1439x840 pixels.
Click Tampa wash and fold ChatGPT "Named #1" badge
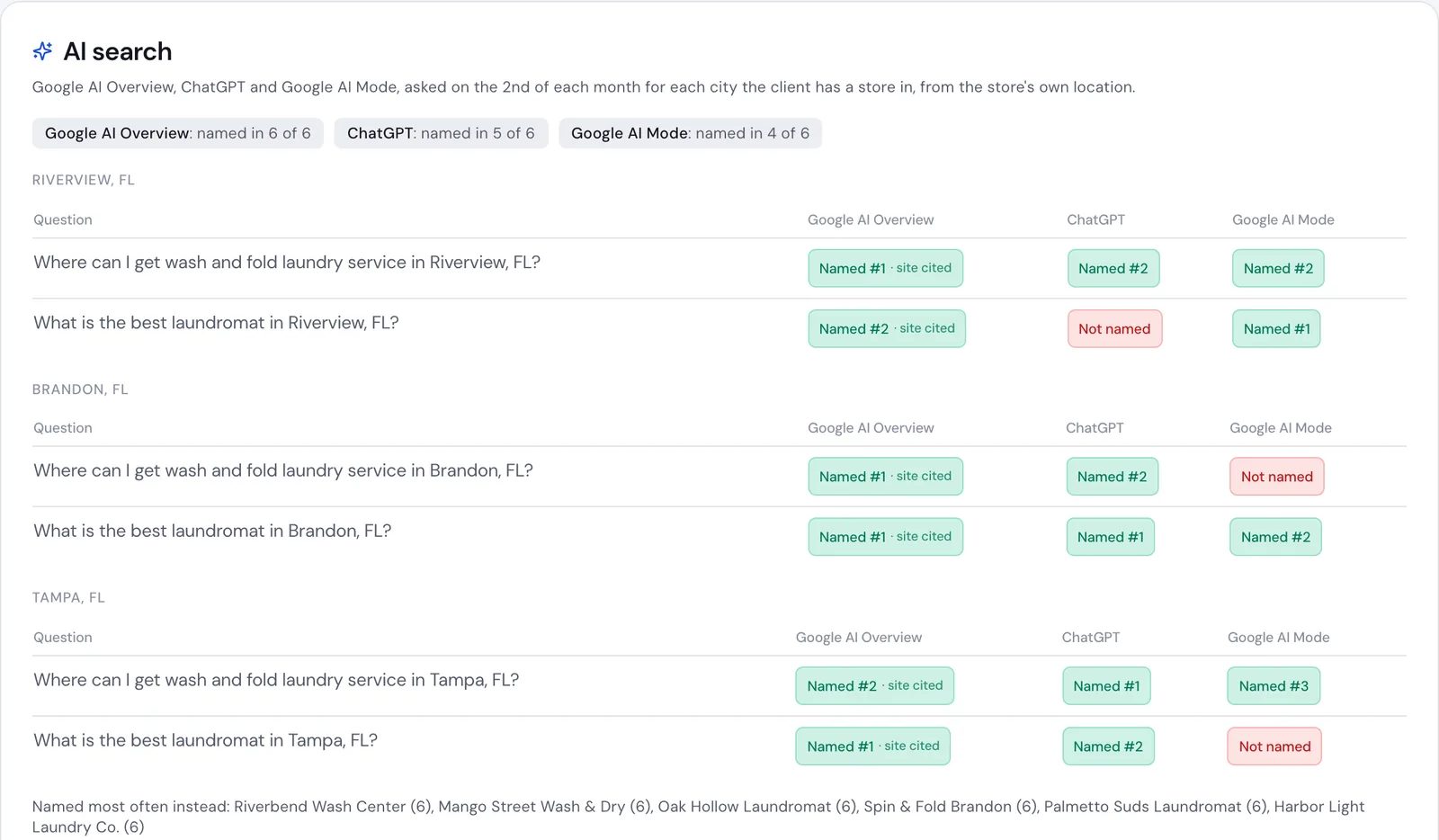coord(1106,685)
